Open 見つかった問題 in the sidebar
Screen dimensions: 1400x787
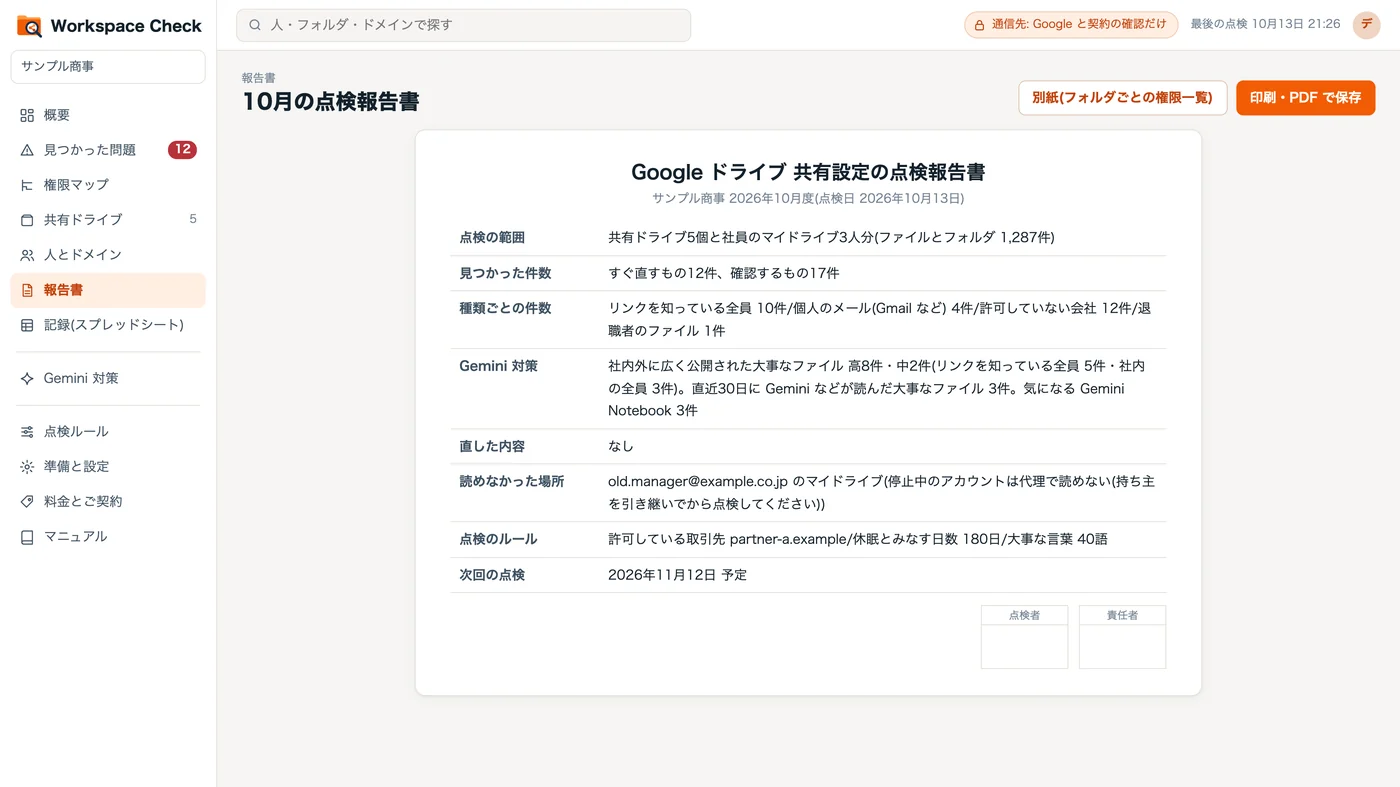click(108, 150)
